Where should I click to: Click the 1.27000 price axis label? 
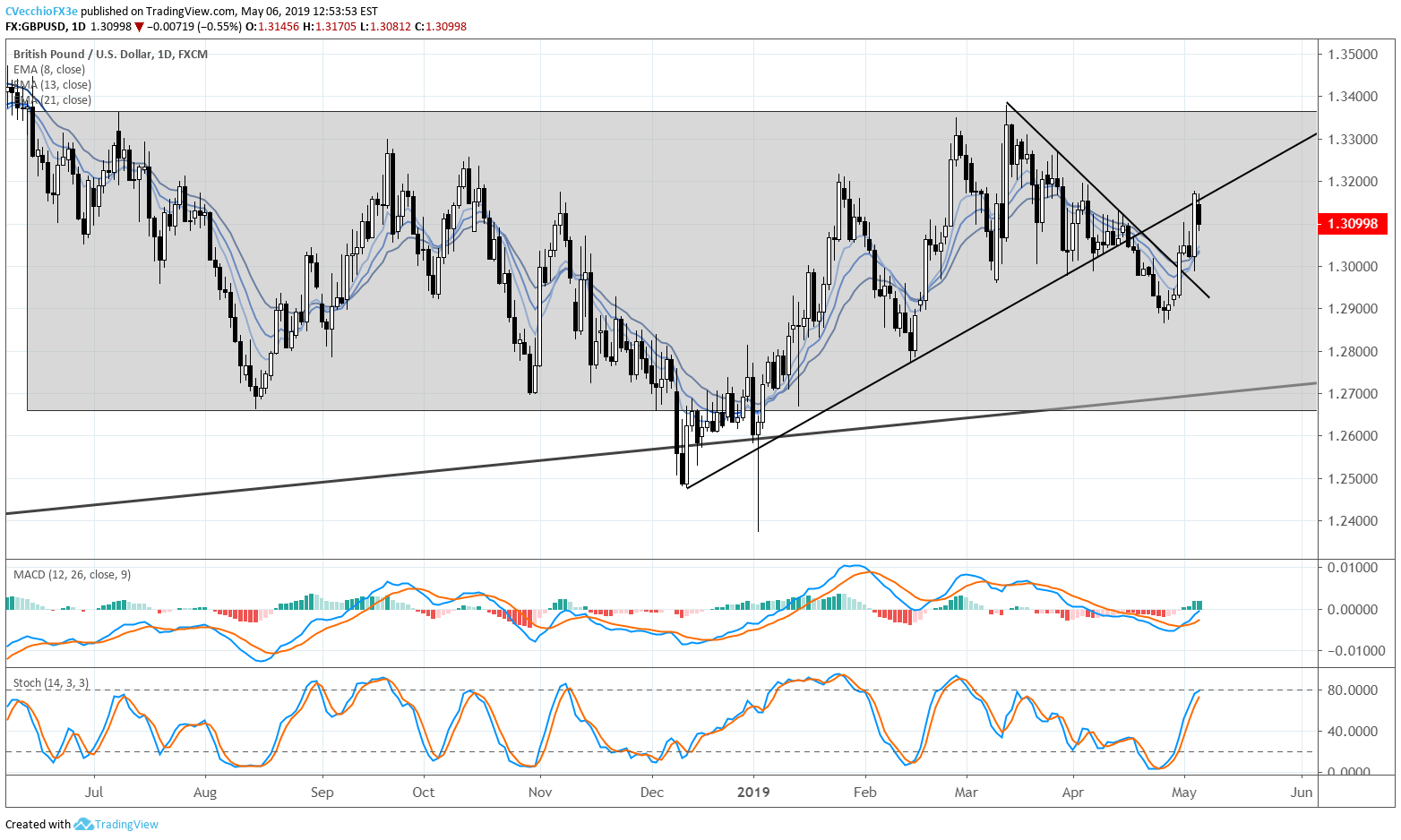(1353, 394)
